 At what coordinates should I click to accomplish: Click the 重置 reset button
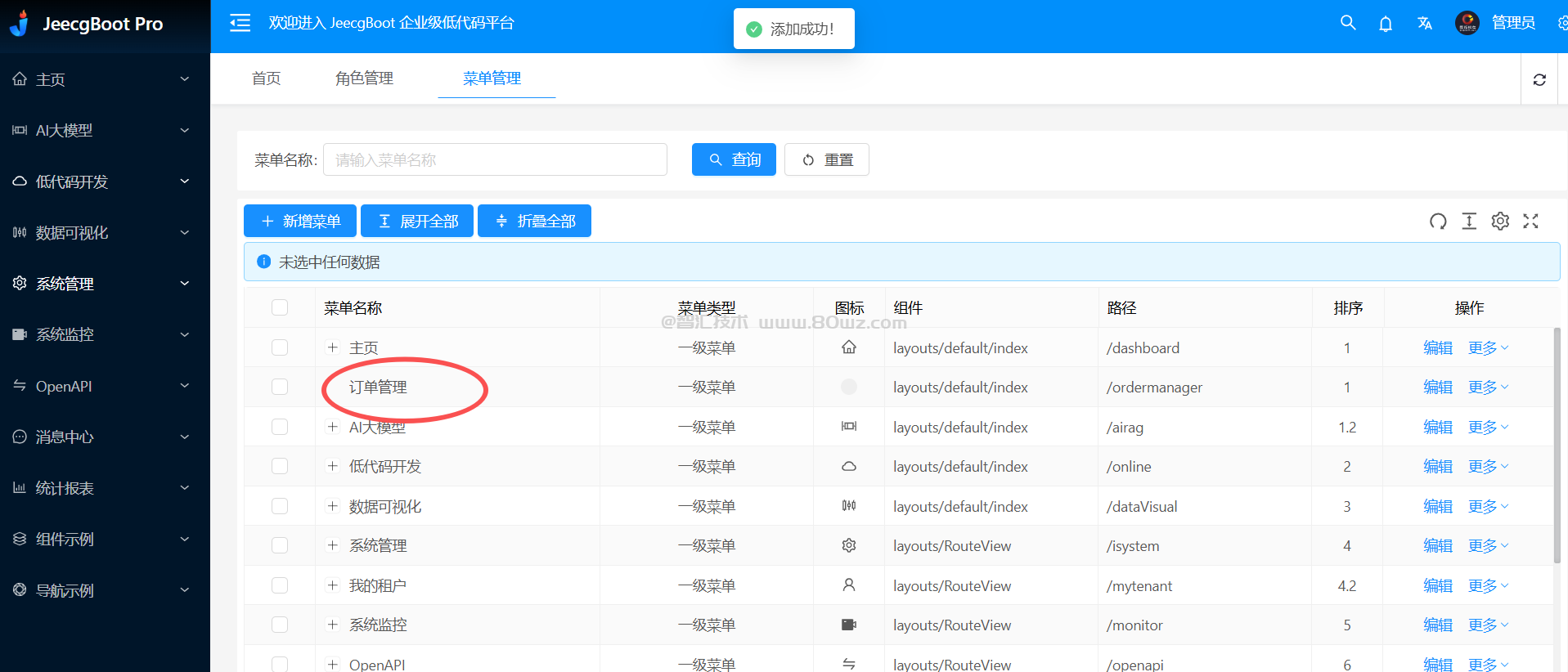[827, 159]
